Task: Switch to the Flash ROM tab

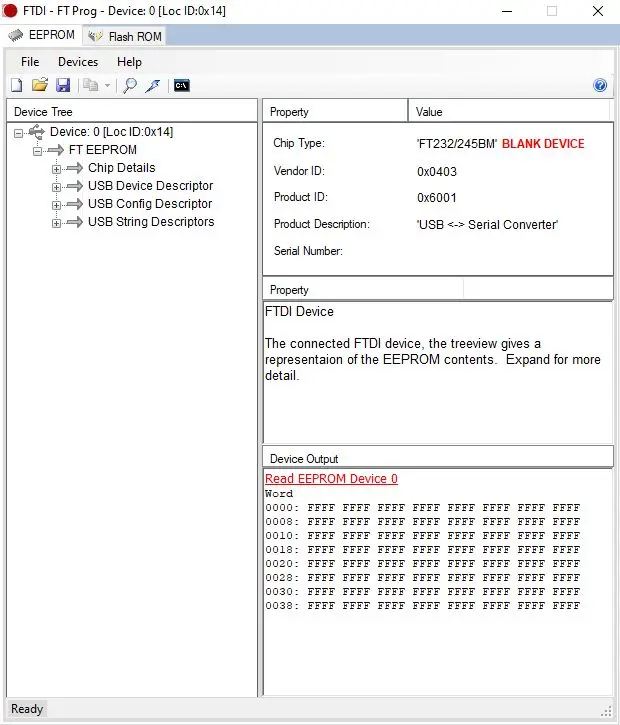Action: [124, 36]
